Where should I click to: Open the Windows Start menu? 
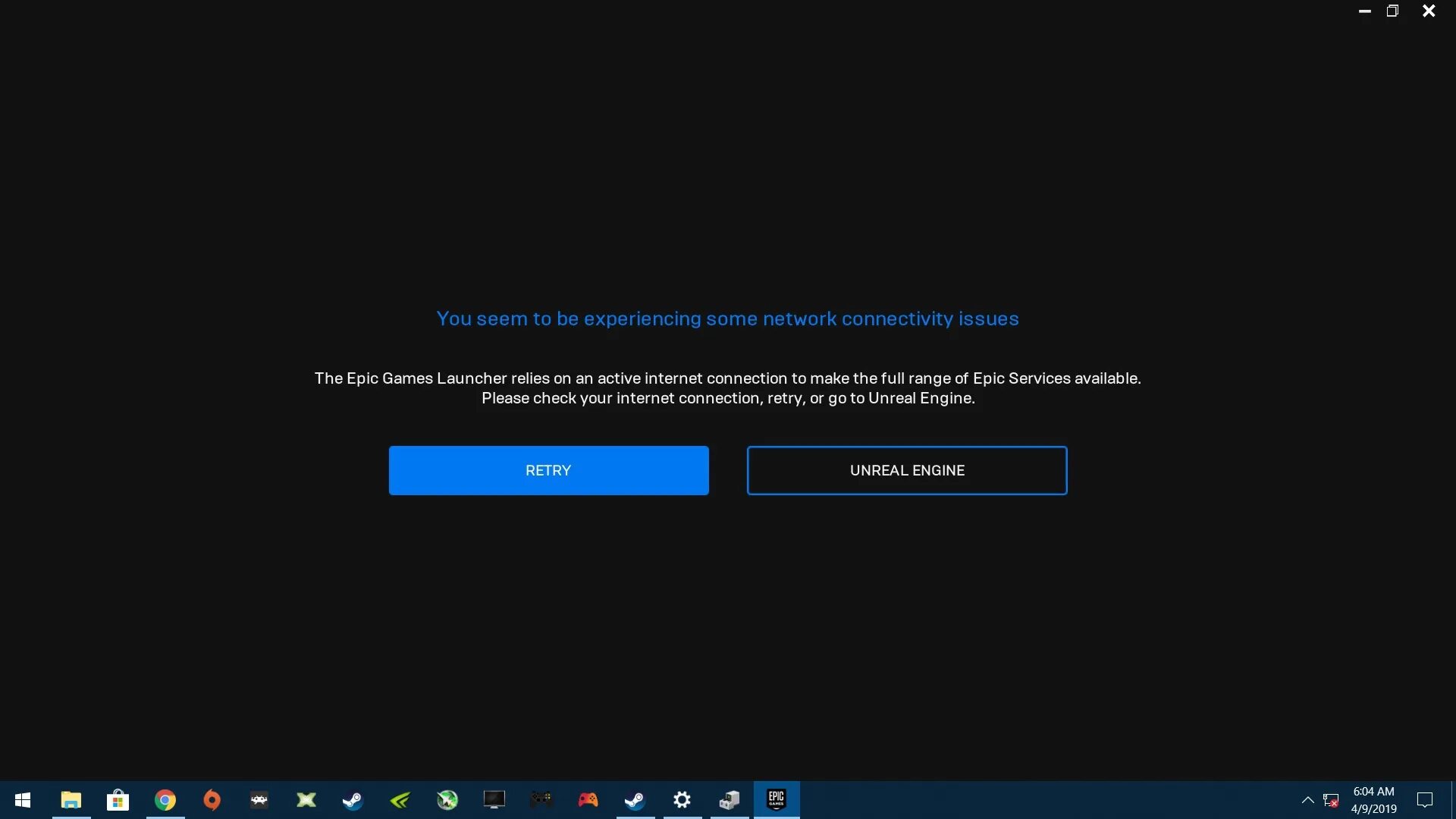[x=23, y=799]
